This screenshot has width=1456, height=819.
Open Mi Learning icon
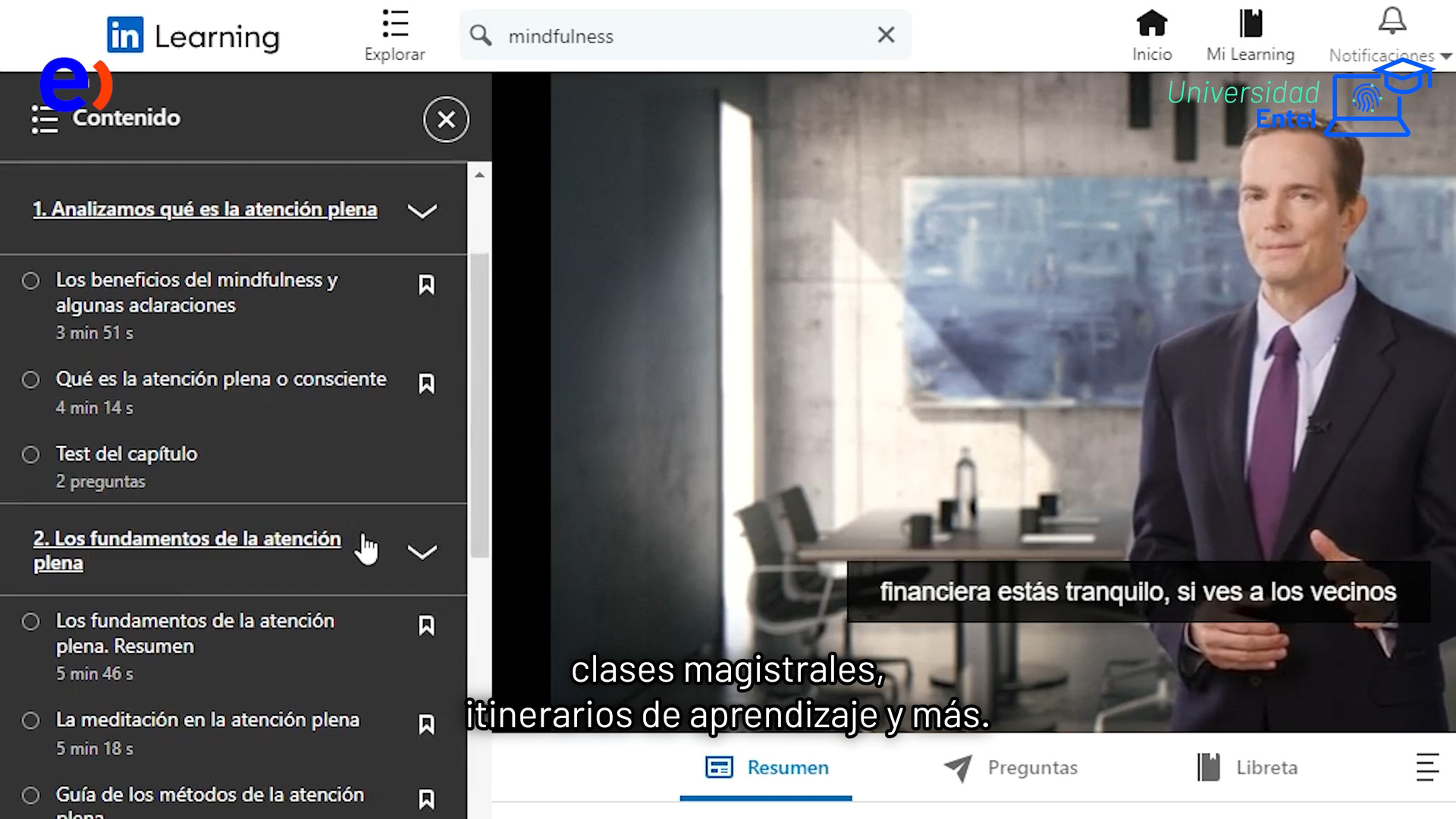pos(1250,25)
